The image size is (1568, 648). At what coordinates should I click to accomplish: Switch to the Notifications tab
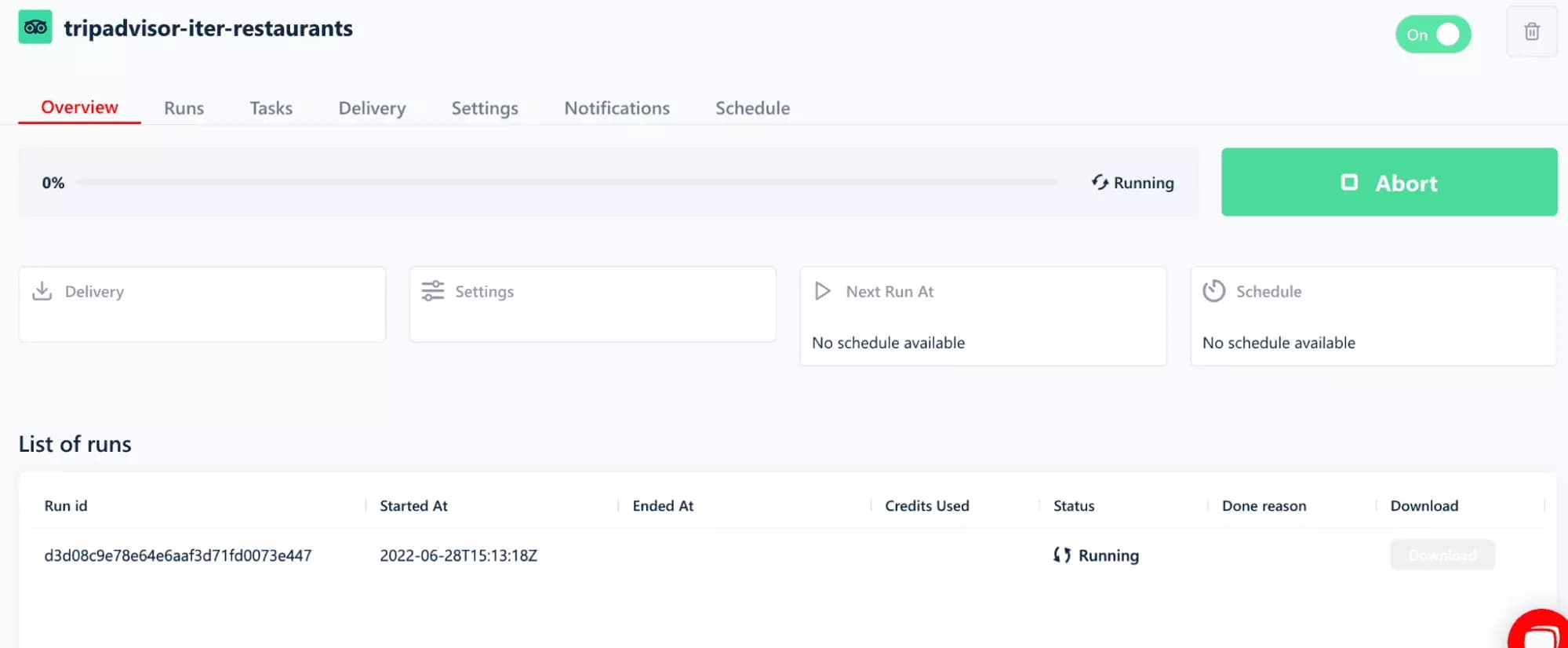point(617,108)
